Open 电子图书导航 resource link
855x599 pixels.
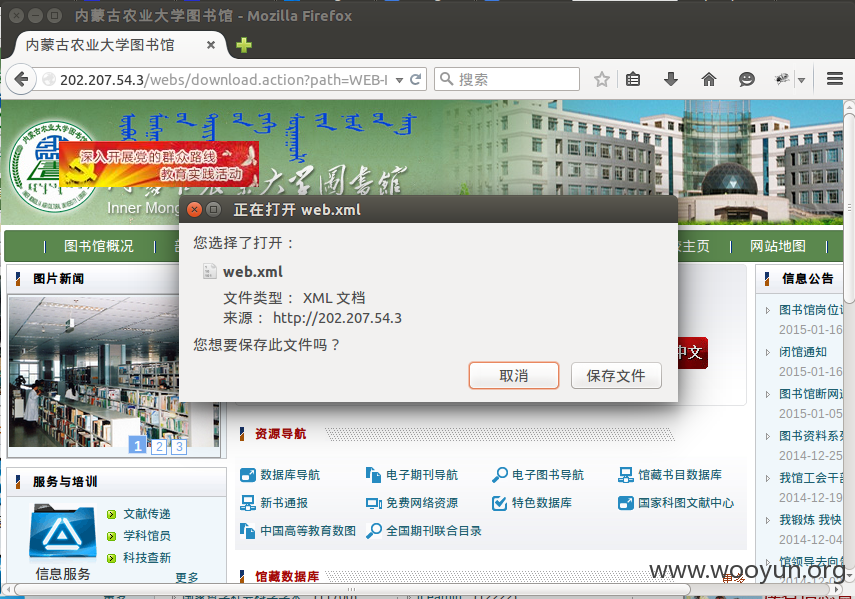[547, 475]
